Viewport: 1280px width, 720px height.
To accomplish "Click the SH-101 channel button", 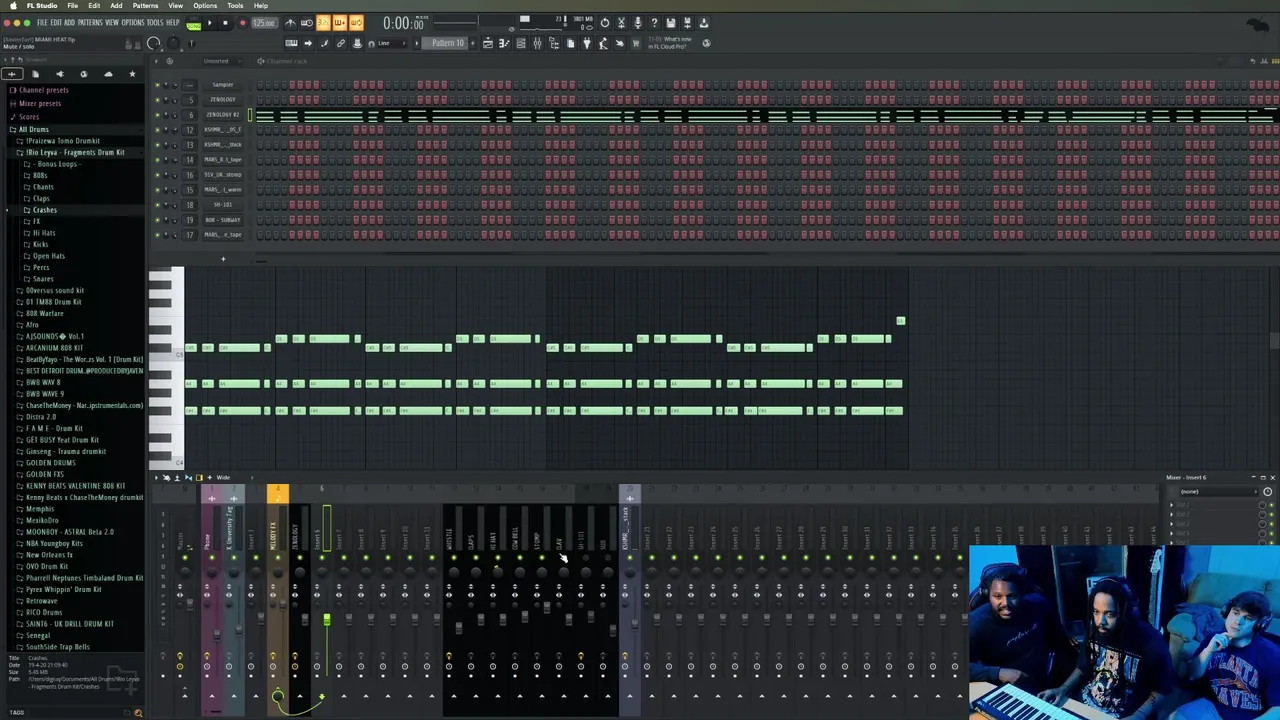I will pyautogui.click(x=223, y=205).
